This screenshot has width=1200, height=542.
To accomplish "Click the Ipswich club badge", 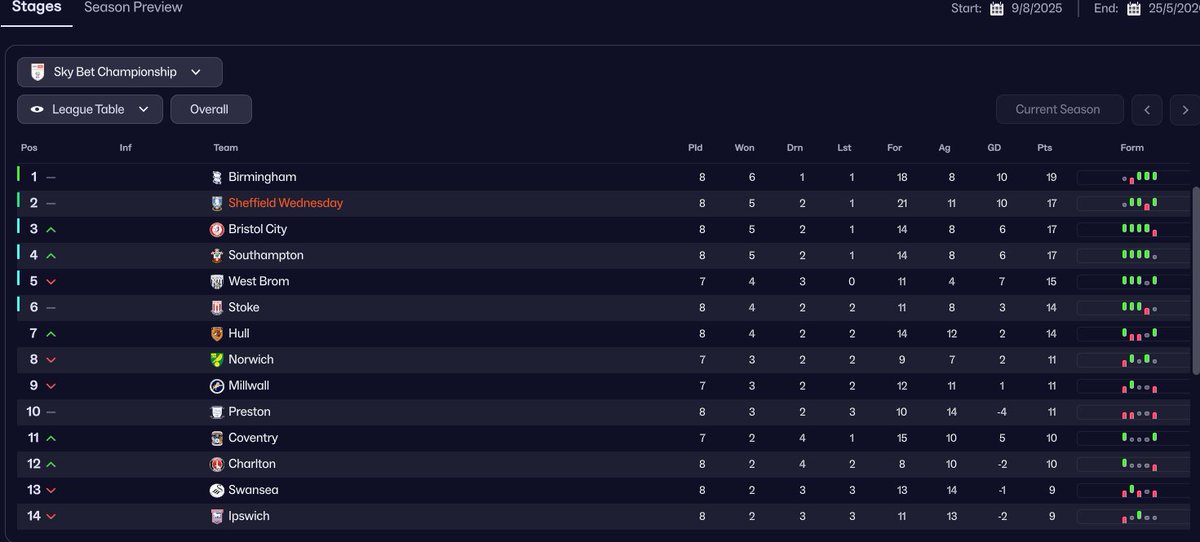I will pos(217,516).
